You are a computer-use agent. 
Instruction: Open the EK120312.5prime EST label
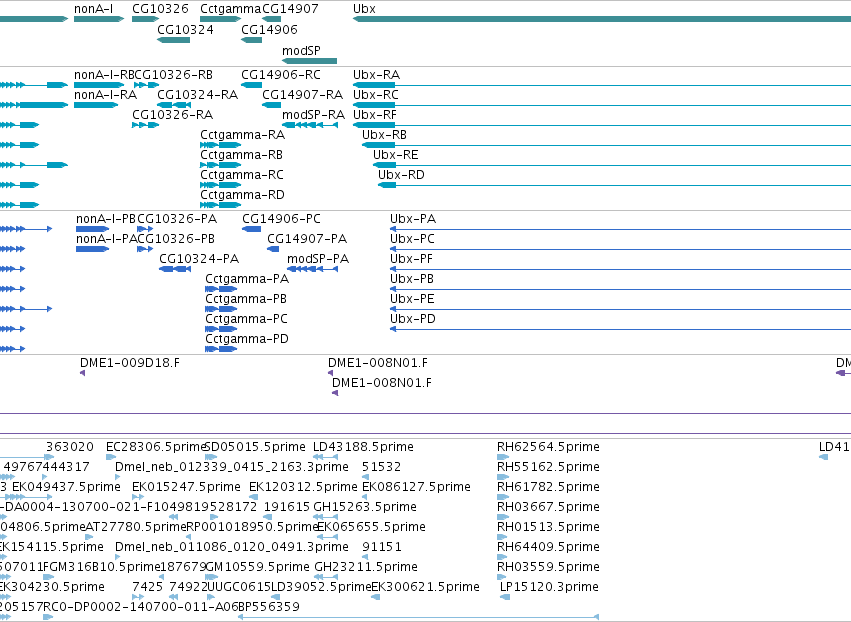pyautogui.click(x=303, y=487)
